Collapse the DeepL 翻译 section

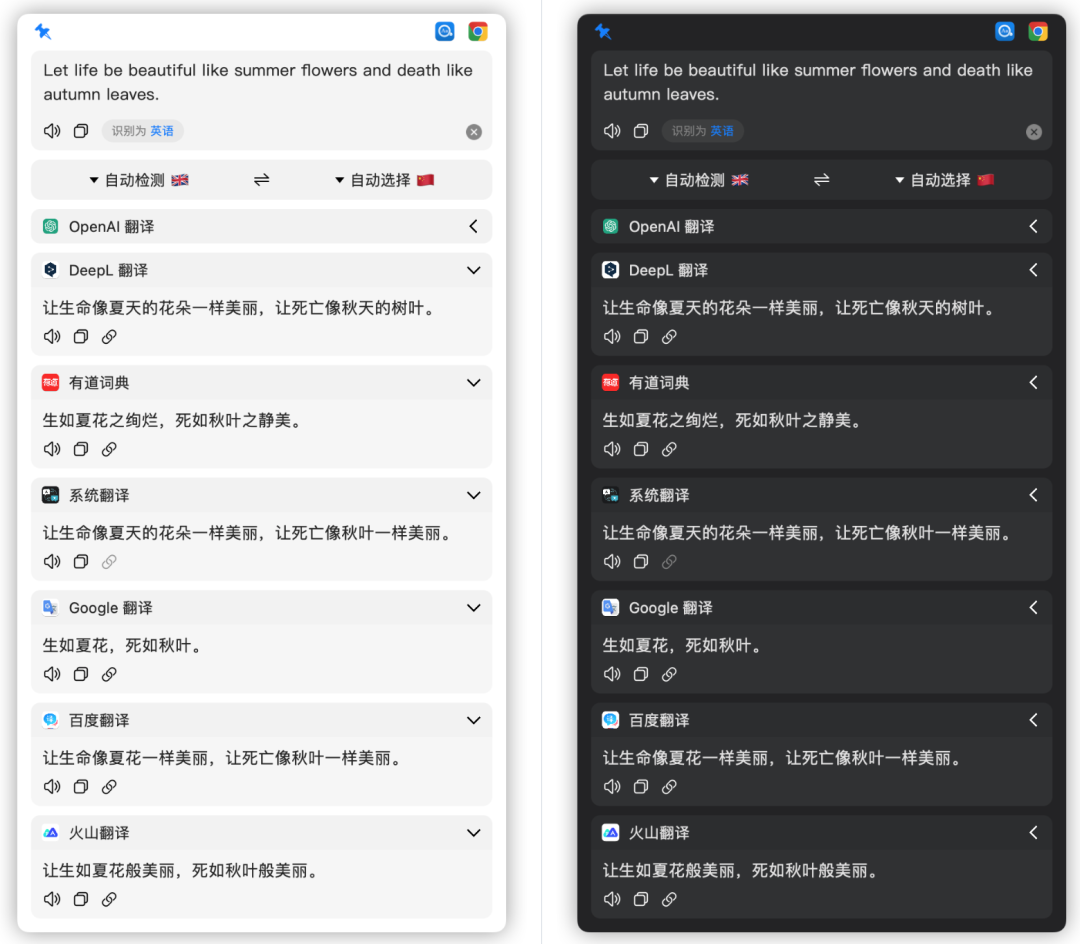click(x=473, y=270)
